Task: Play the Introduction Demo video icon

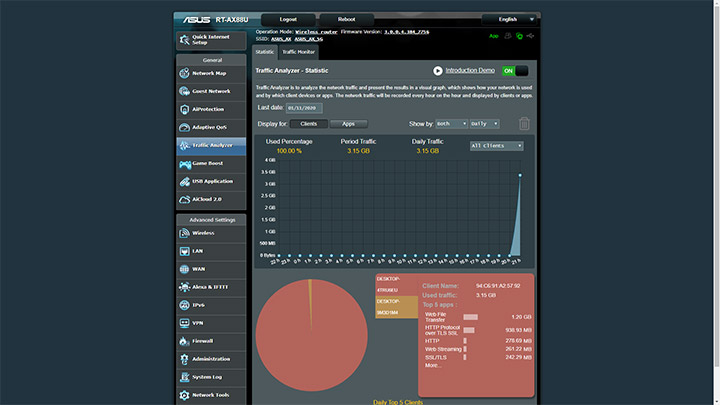Action: tap(438, 71)
